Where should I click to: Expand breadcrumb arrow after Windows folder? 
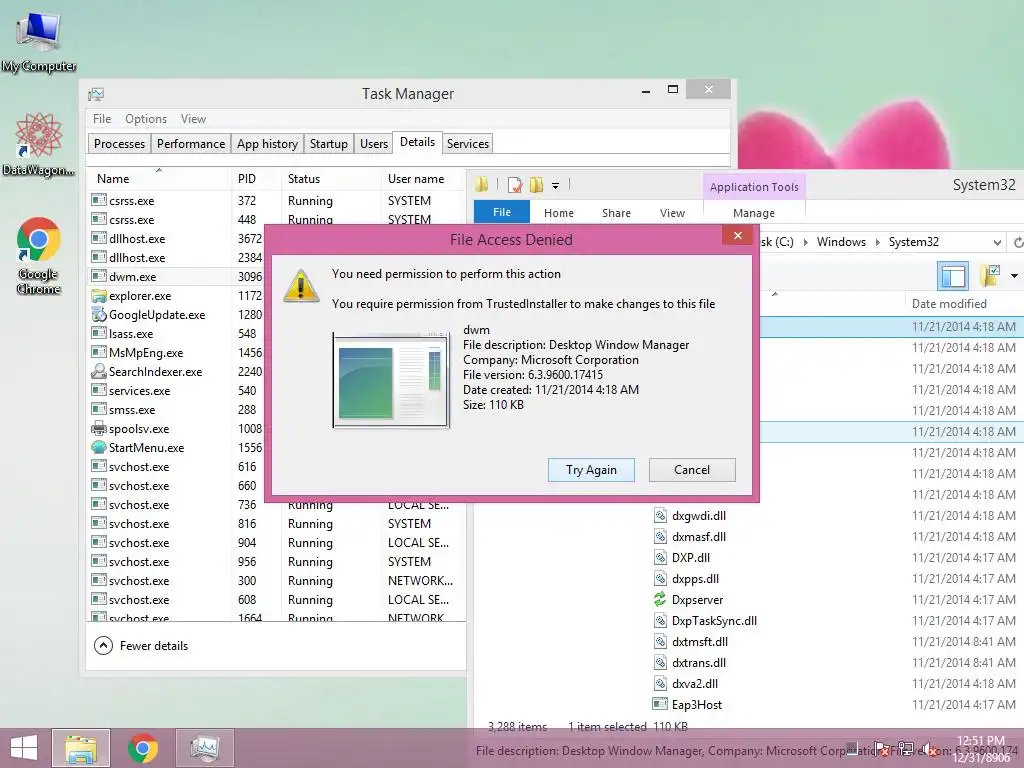click(877, 242)
